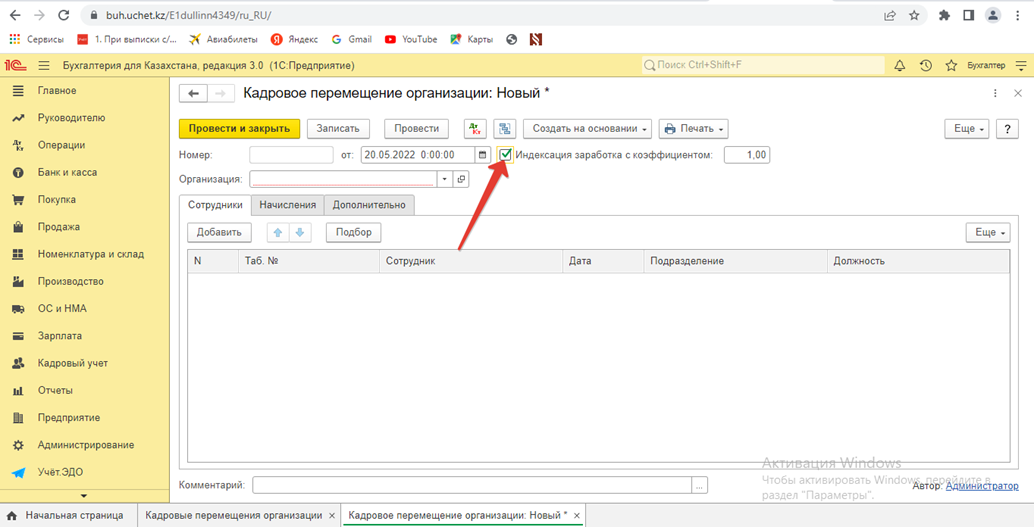Expand the Организация dropdown list

coord(444,179)
